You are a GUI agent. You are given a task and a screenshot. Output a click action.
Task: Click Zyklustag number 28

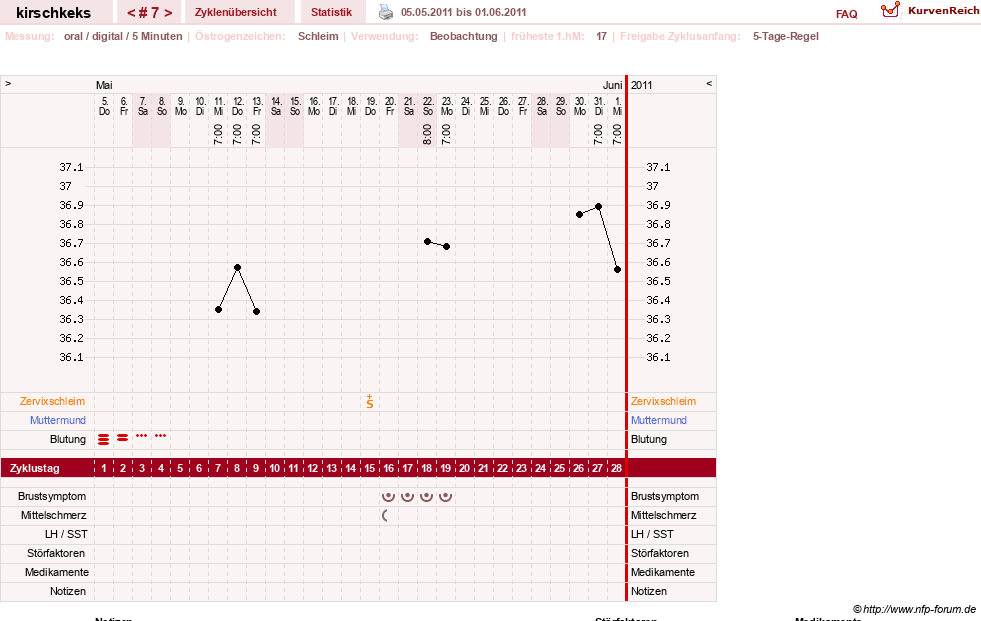[616, 468]
